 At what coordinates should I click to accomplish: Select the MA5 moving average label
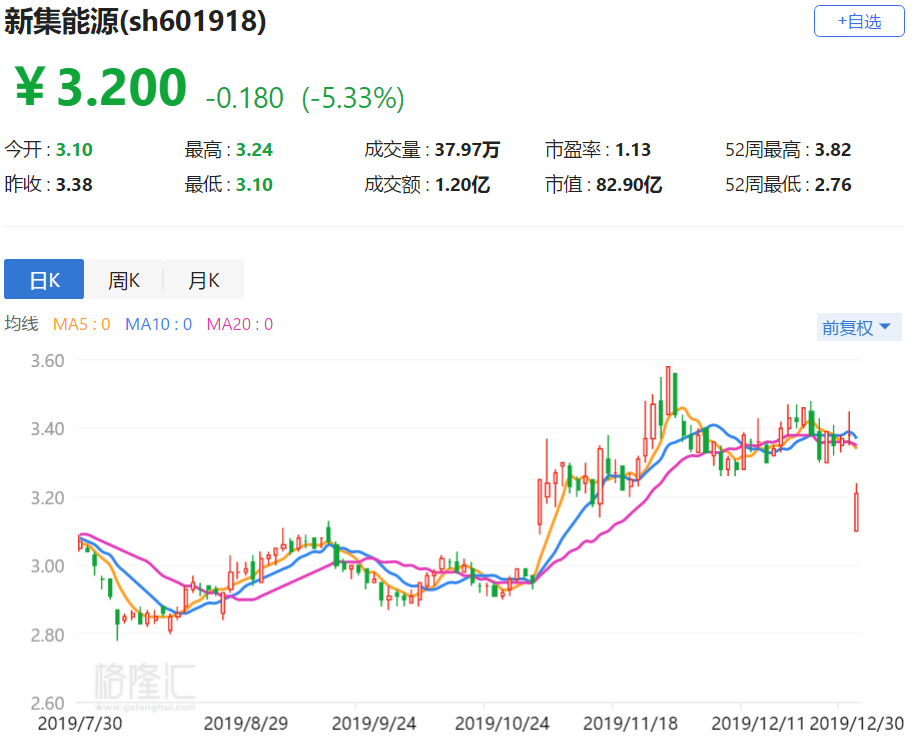coord(81,324)
